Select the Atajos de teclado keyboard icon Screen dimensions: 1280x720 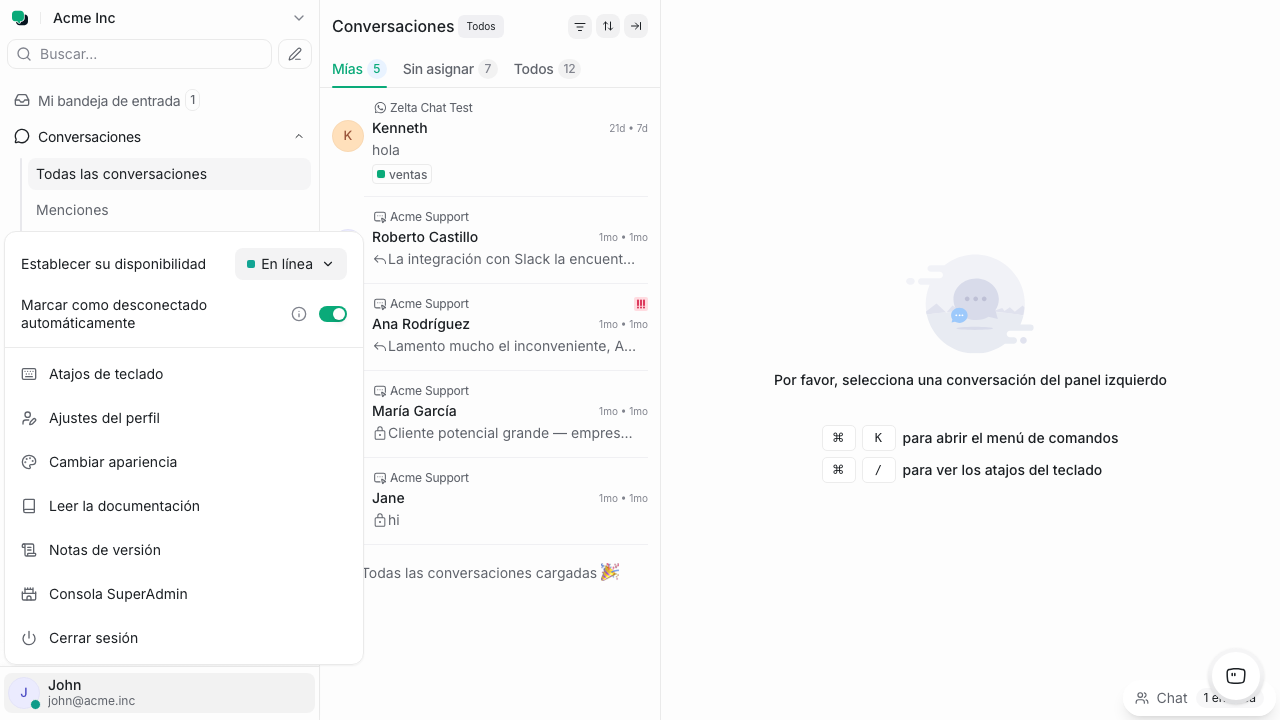pos(29,374)
